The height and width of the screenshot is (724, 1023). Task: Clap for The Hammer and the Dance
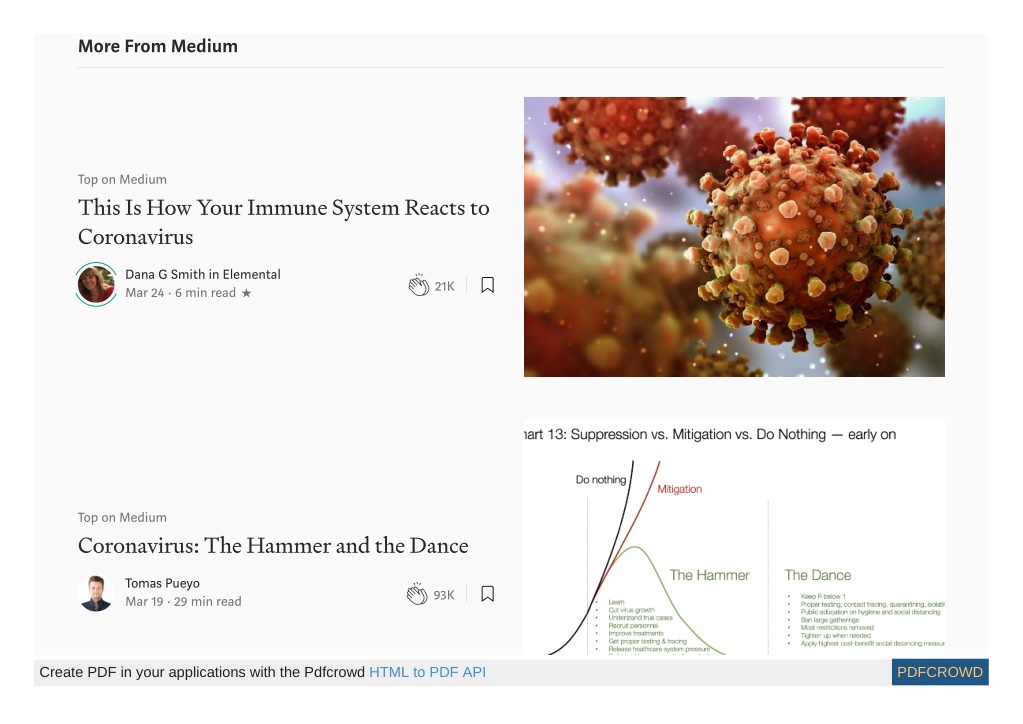coord(418,594)
